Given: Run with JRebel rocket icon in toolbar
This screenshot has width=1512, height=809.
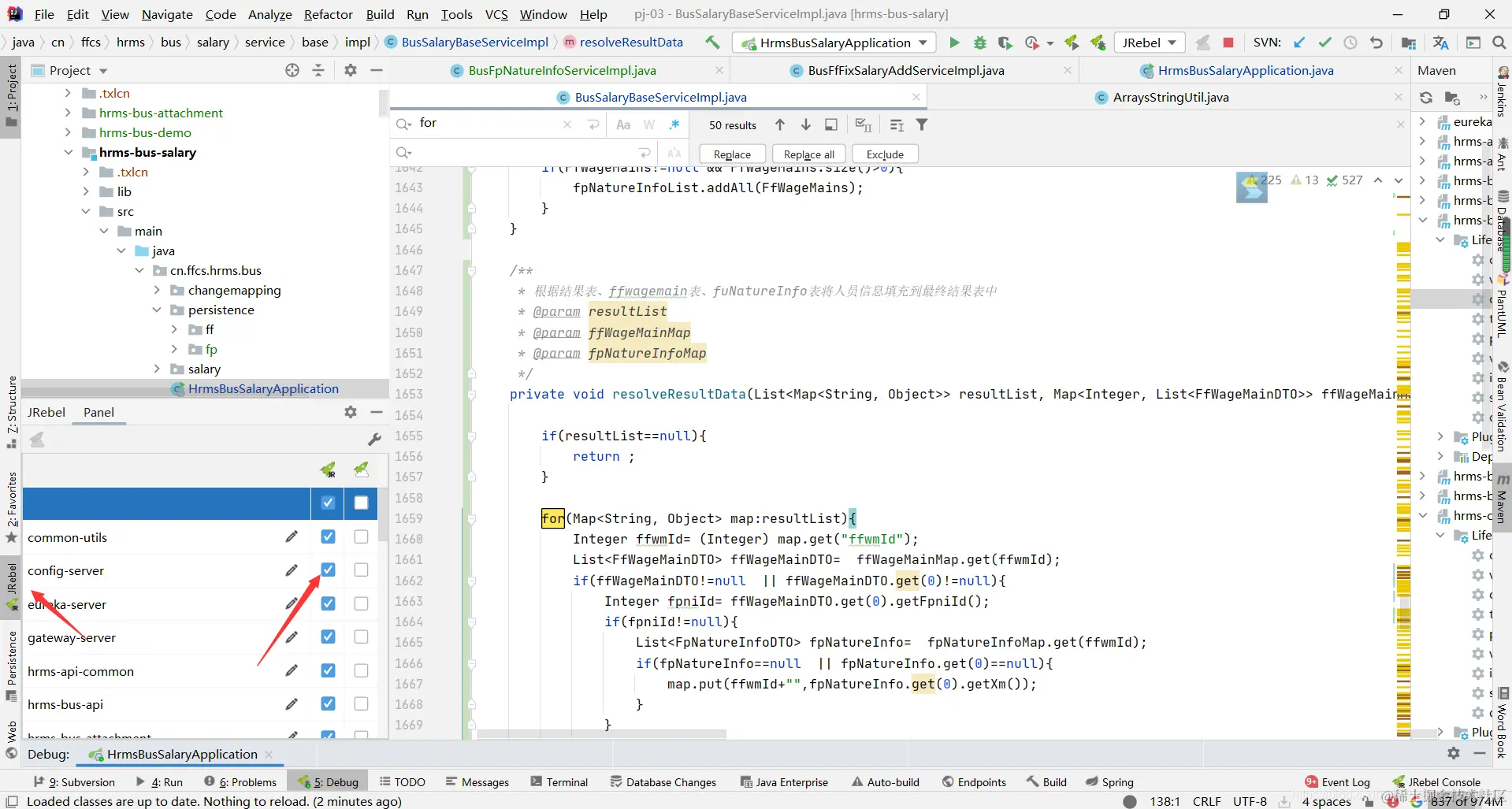Looking at the screenshot, I should point(1072,43).
